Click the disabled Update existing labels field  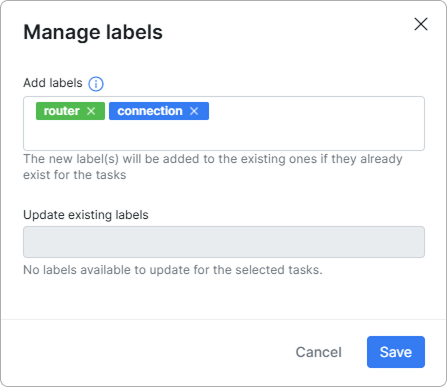(224, 242)
